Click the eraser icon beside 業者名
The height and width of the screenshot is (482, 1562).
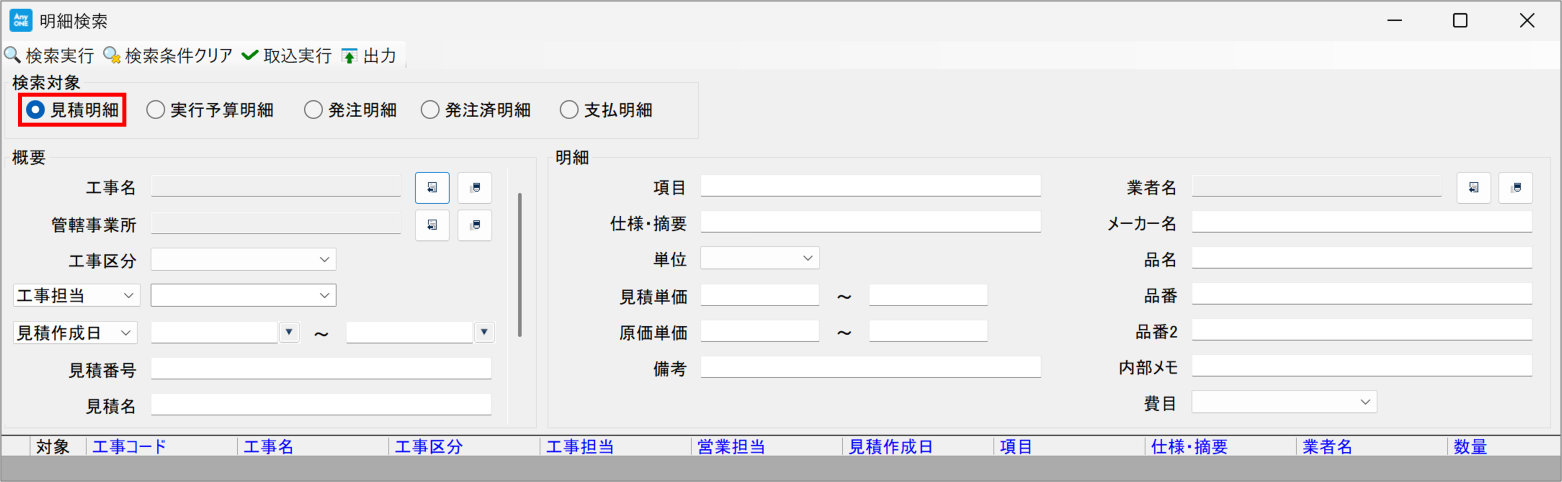coord(1515,187)
